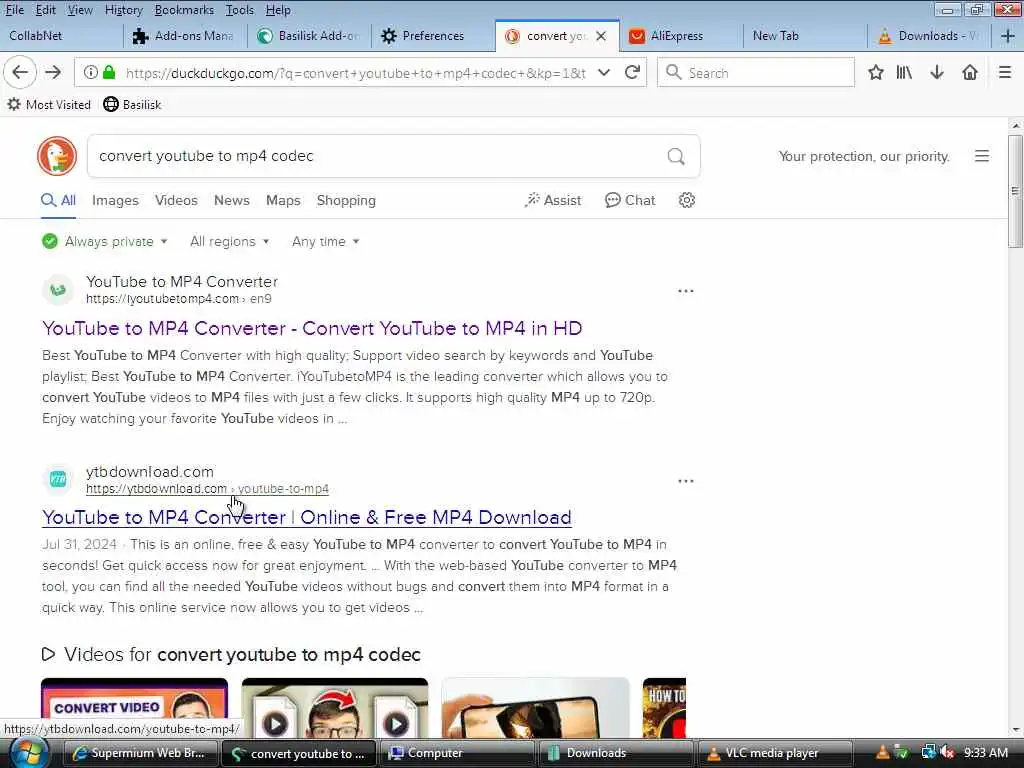Expand the All regions dropdown
The height and width of the screenshot is (768, 1024).
coord(229,242)
